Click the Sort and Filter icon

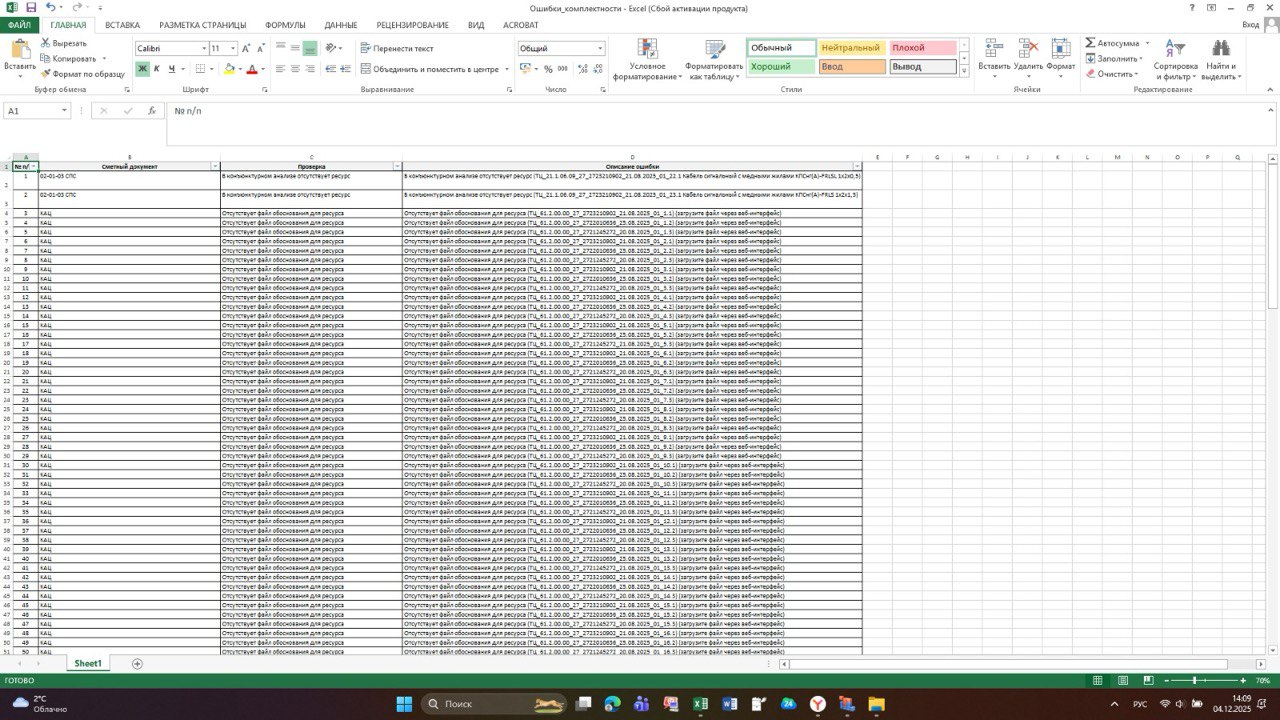pyautogui.click(x=1175, y=49)
